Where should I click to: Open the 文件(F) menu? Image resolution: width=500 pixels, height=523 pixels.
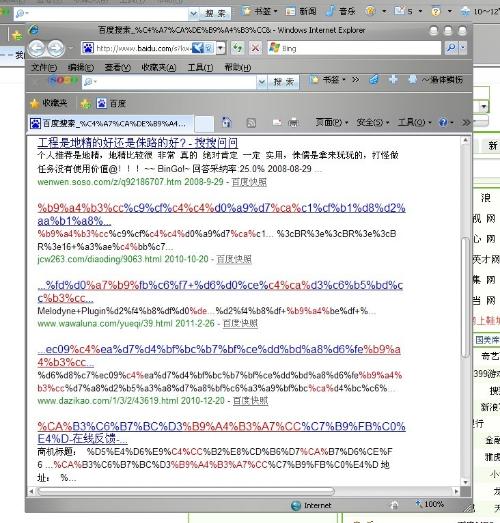(x=44, y=68)
